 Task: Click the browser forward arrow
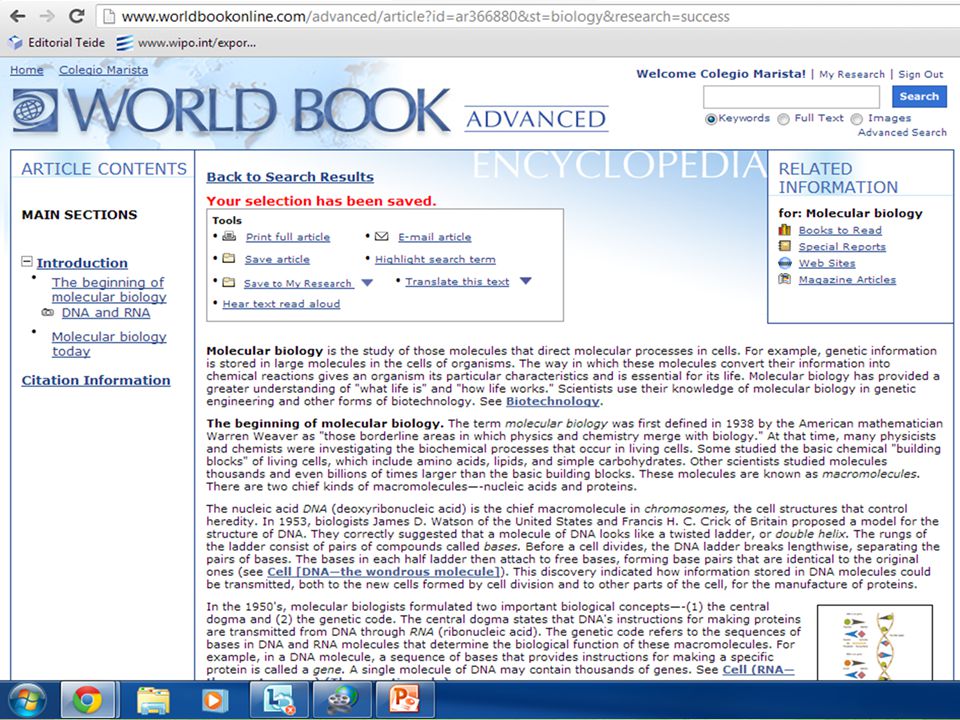point(47,16)
